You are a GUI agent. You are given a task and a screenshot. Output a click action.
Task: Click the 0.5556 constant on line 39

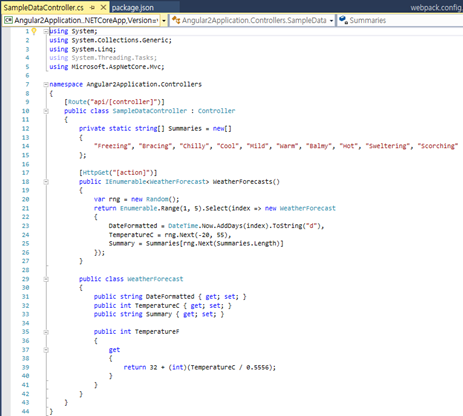(x=259, y=367)
